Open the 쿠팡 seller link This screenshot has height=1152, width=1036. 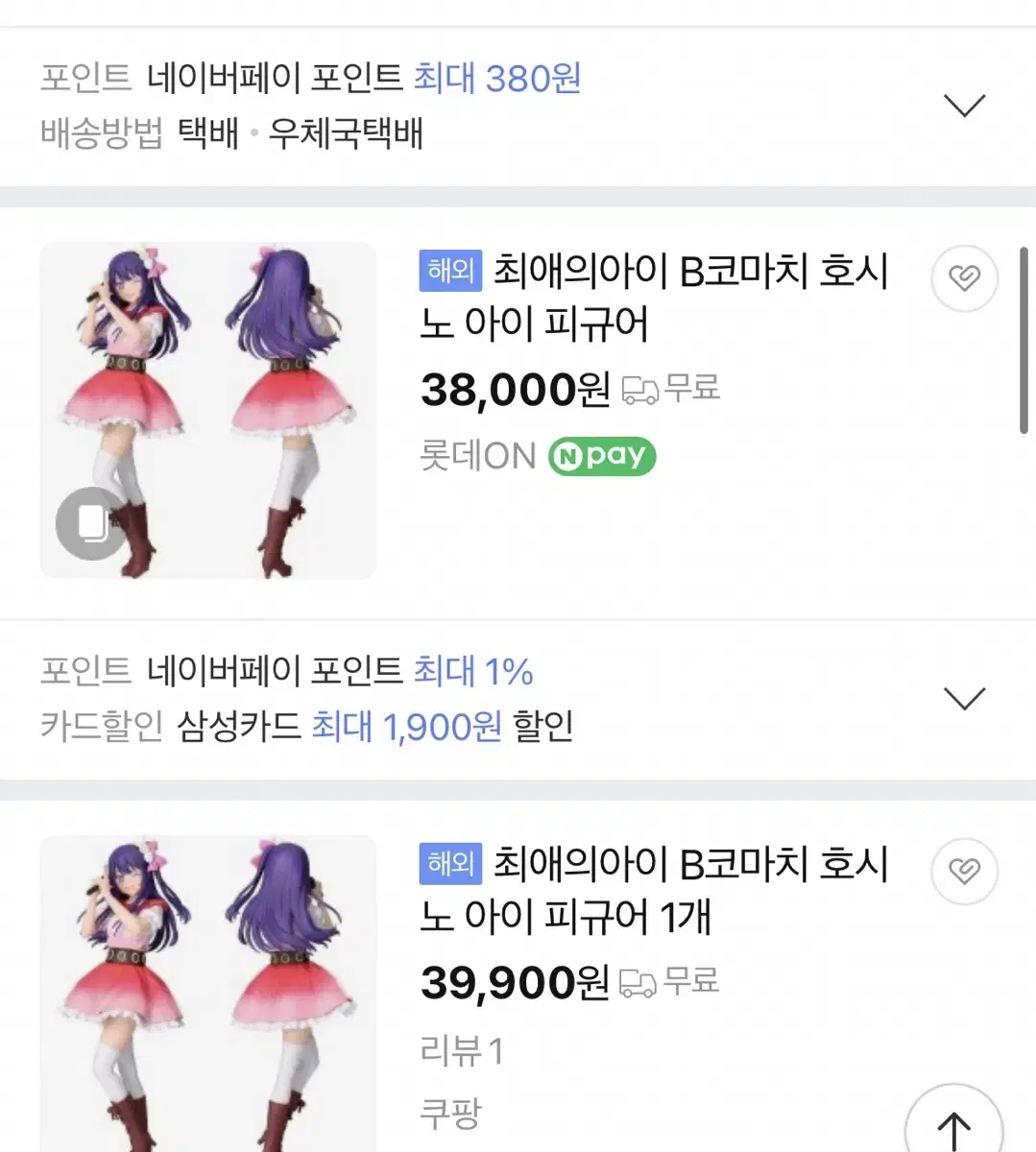pos(450,1114)
